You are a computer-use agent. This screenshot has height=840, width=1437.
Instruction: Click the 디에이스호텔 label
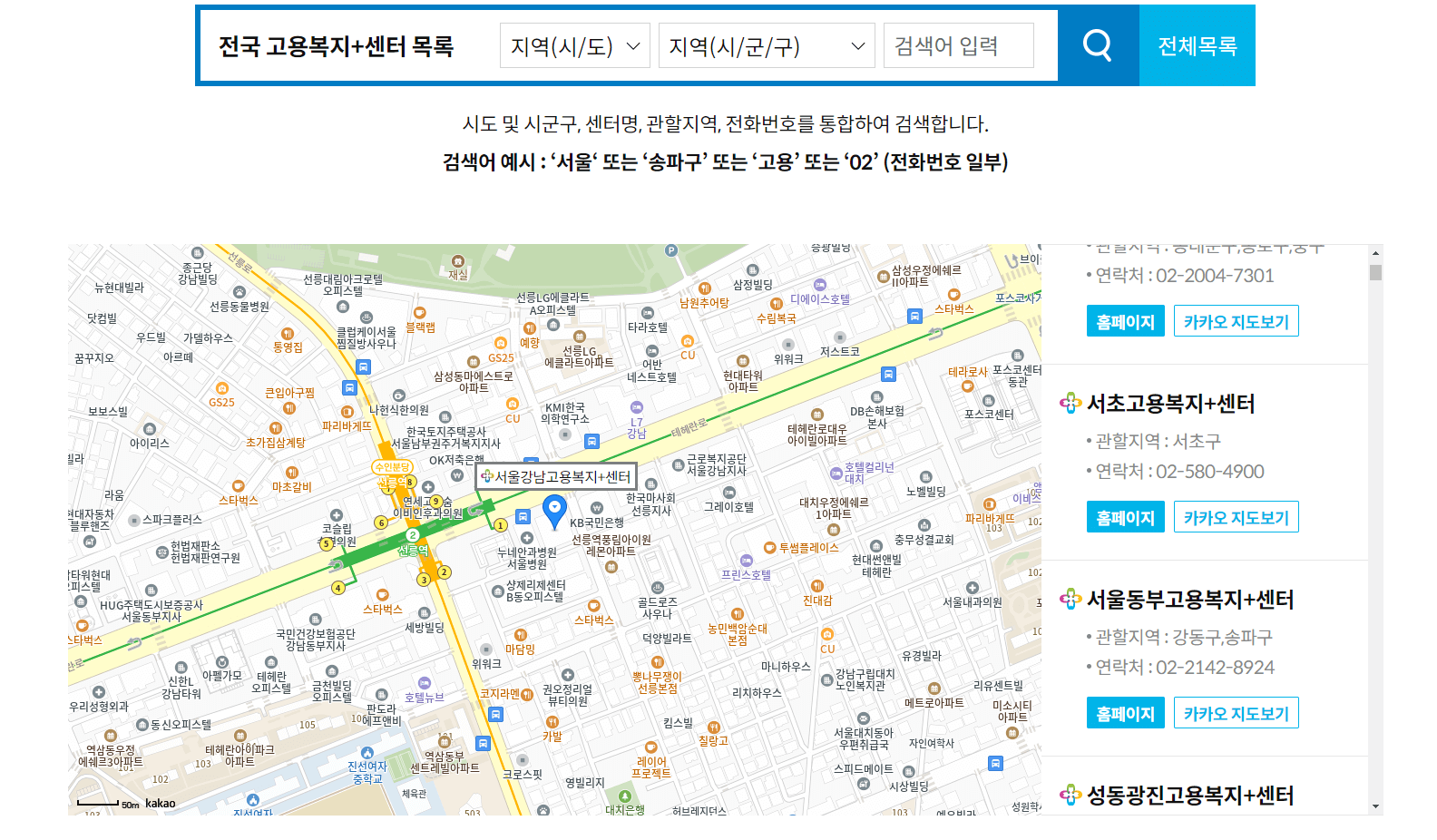point(820,299)
